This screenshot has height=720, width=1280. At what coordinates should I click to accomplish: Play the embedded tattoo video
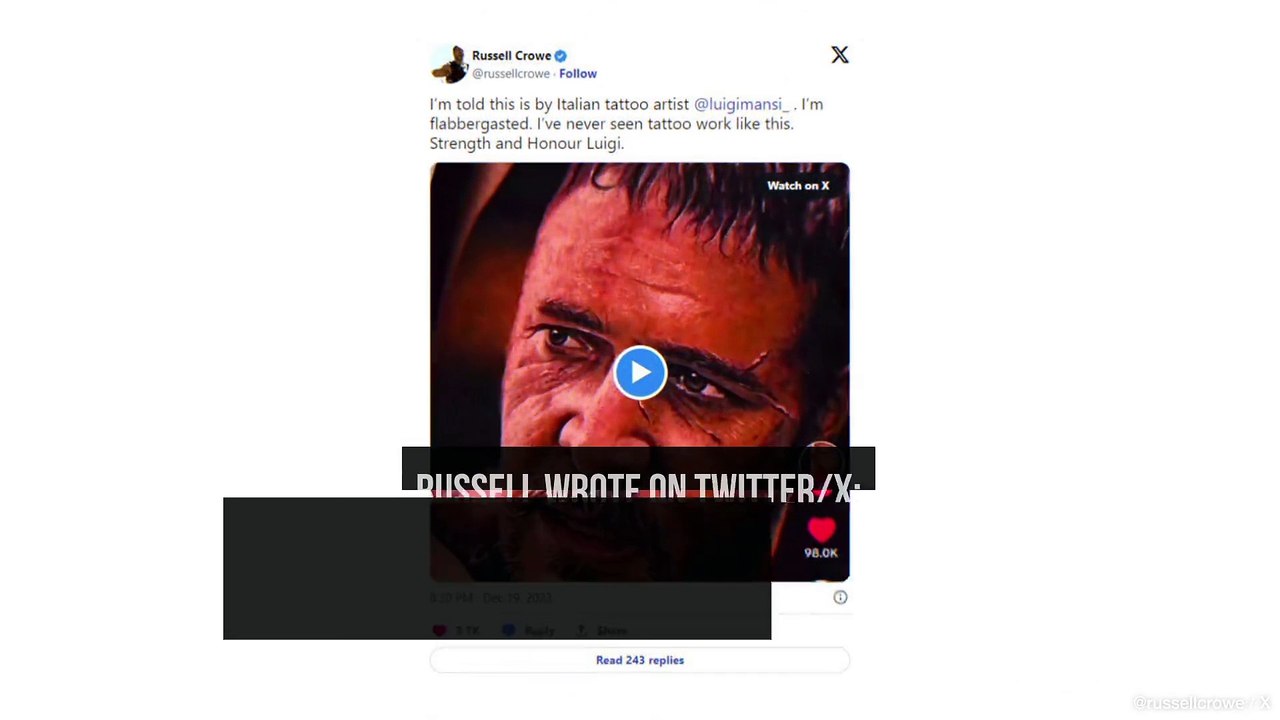[x=640, y=372]
